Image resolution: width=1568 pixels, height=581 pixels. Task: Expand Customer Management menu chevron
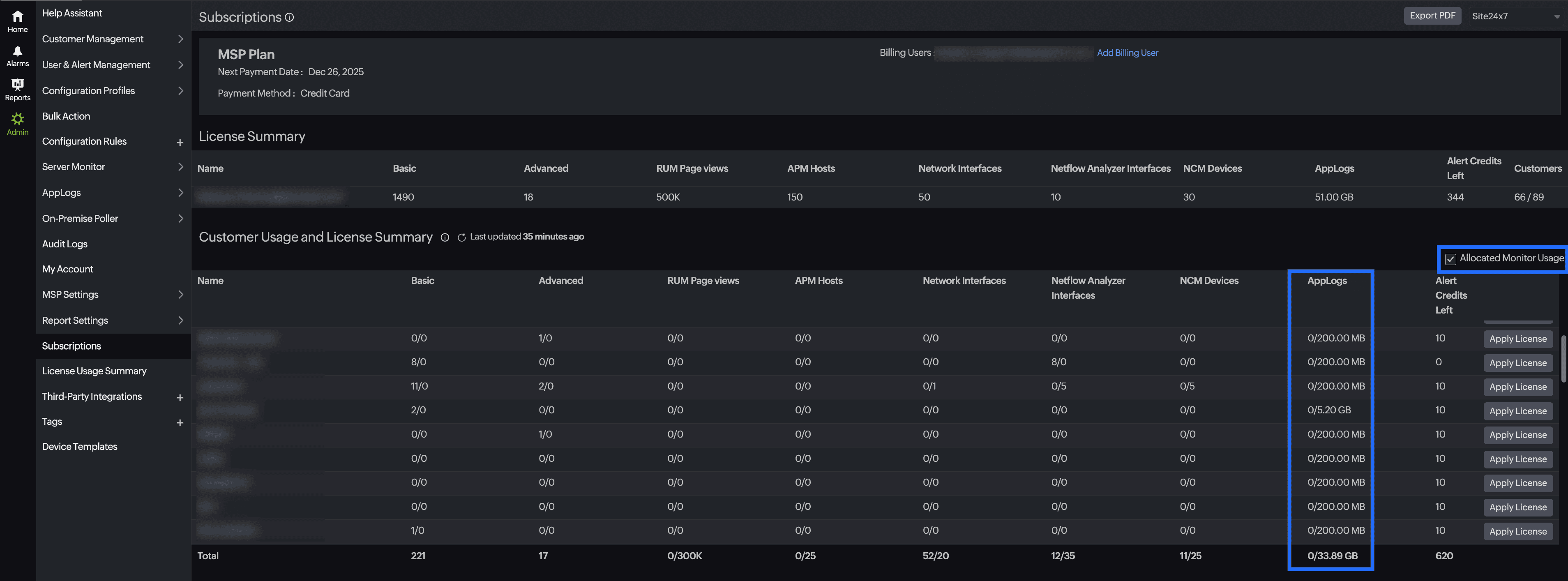180,39
